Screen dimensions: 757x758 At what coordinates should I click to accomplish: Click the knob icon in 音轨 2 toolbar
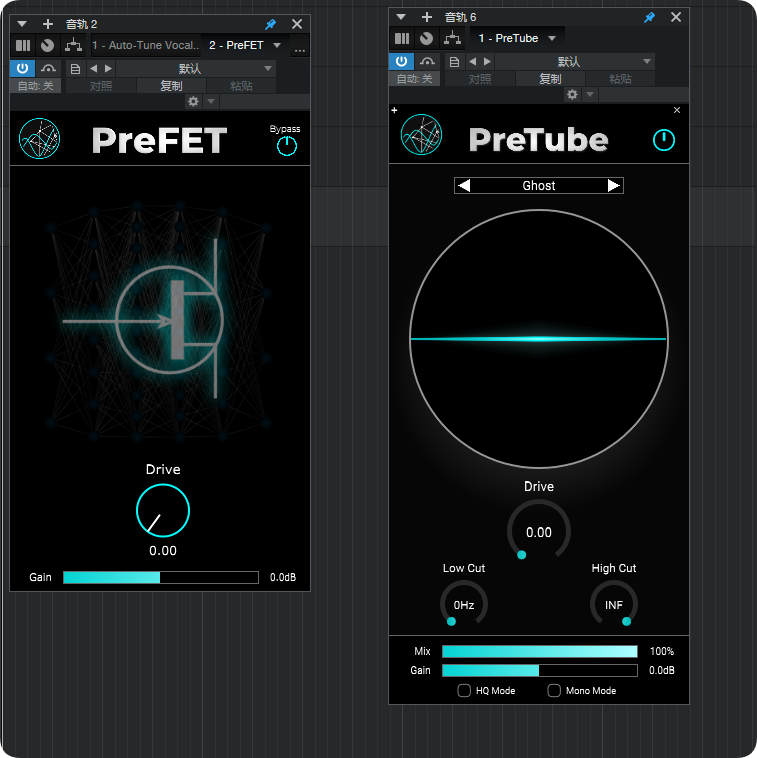tap(47, 45)
